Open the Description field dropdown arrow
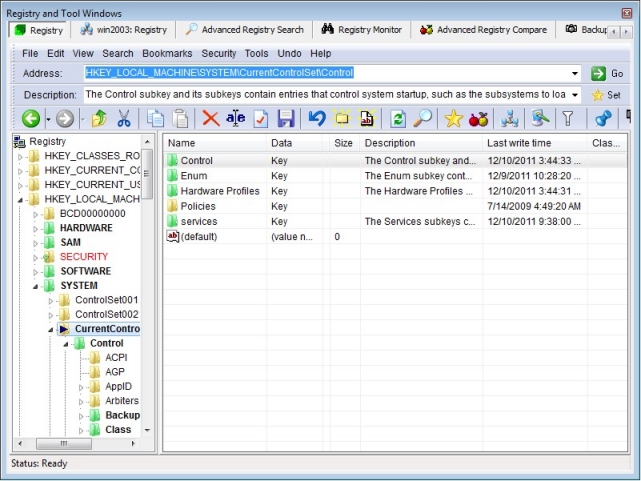 pyautogui.click(x=575, y=95)
